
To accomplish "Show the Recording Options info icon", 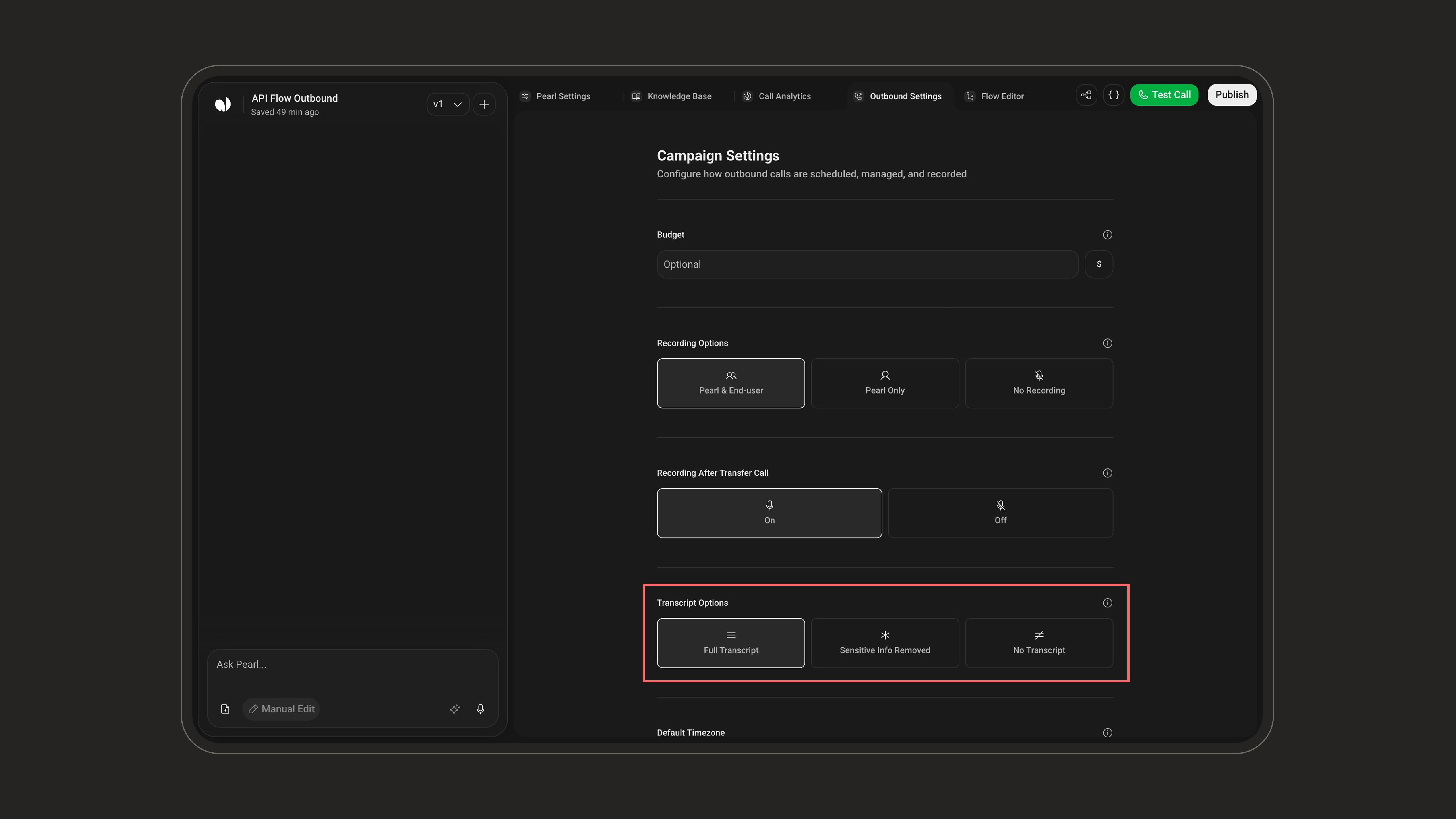I will point(1108,343).
